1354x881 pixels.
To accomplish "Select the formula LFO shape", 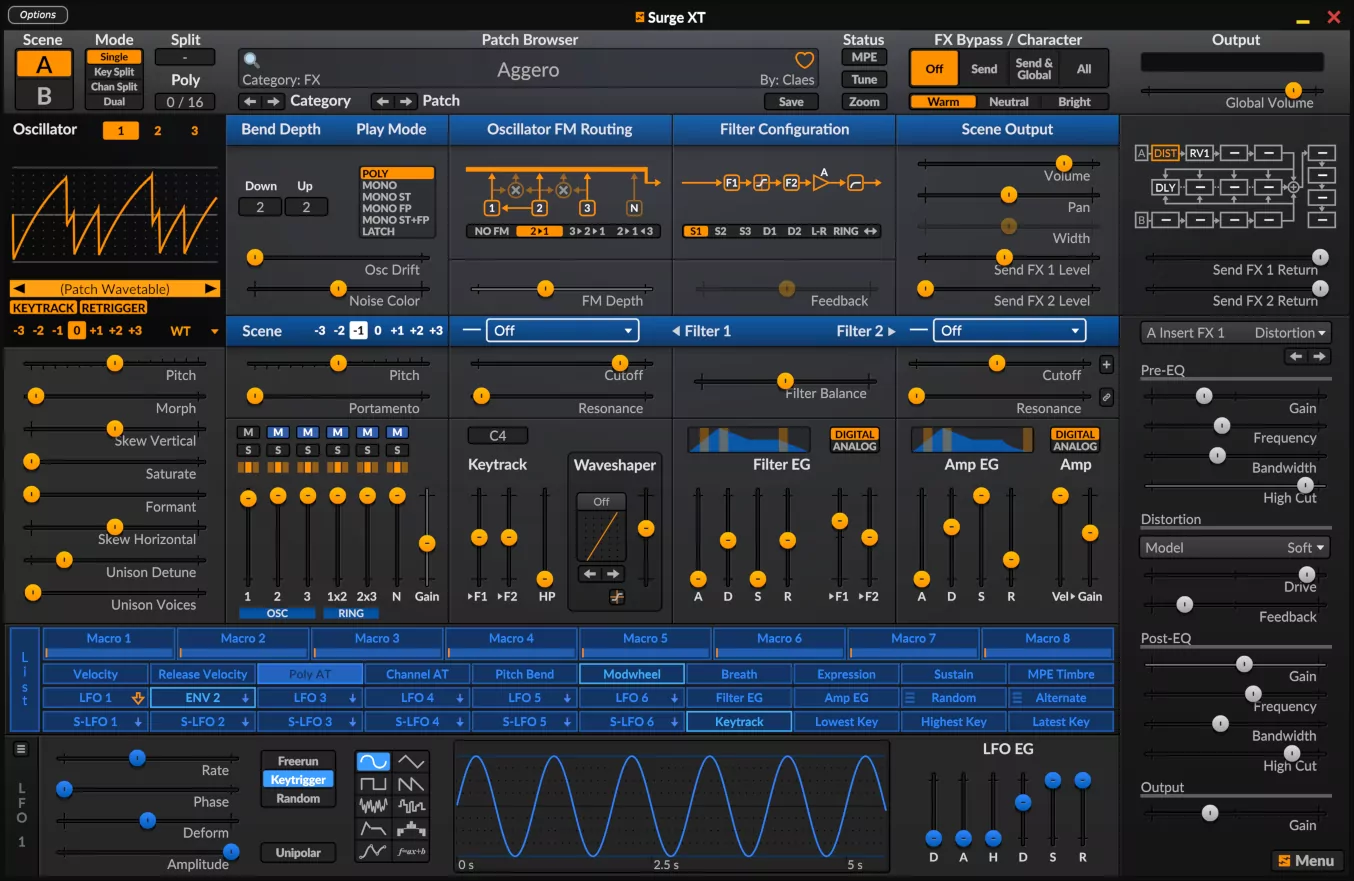I will (411, 852).
